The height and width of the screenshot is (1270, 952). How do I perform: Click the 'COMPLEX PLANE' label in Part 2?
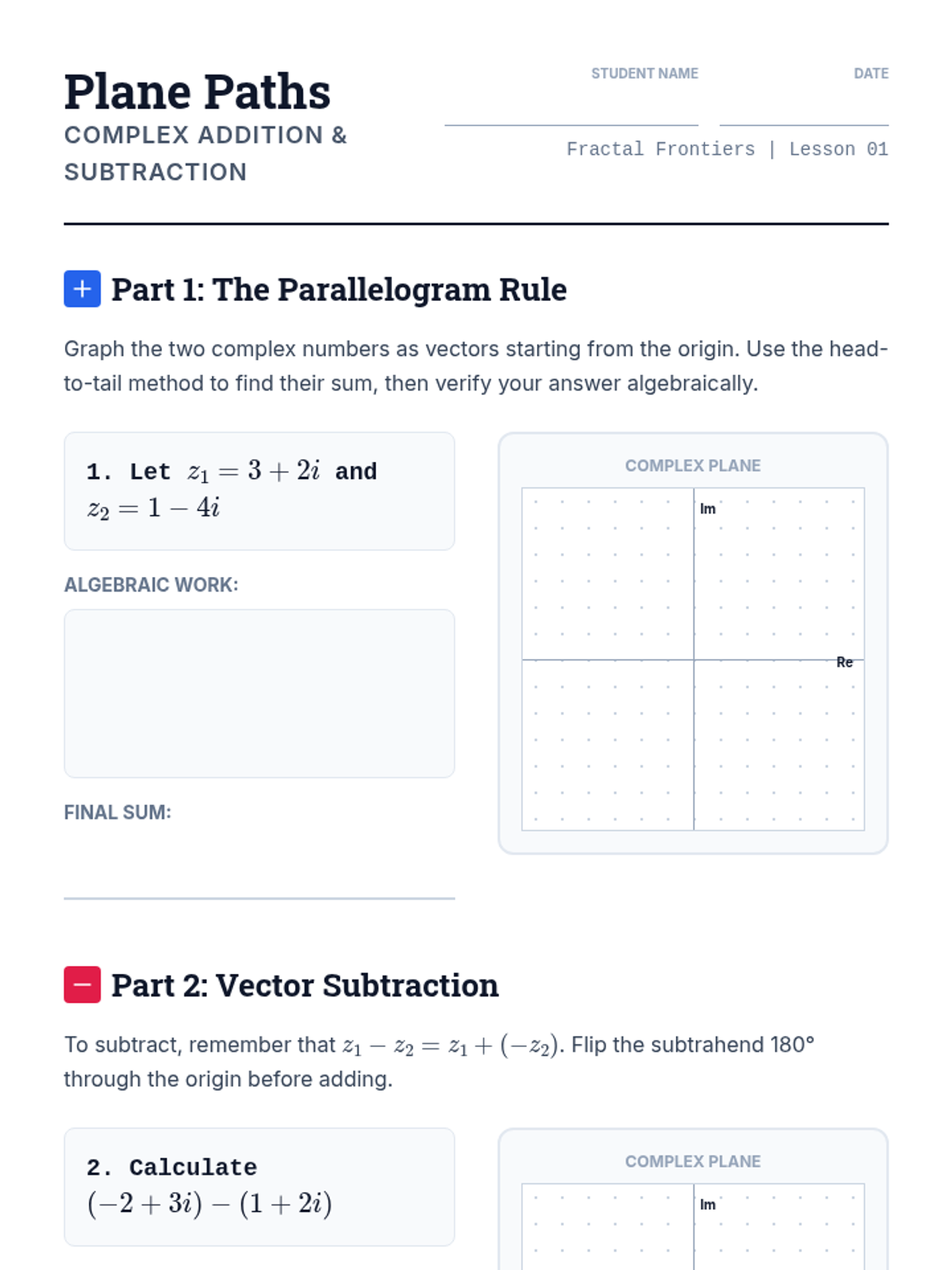pos(693,1162)
